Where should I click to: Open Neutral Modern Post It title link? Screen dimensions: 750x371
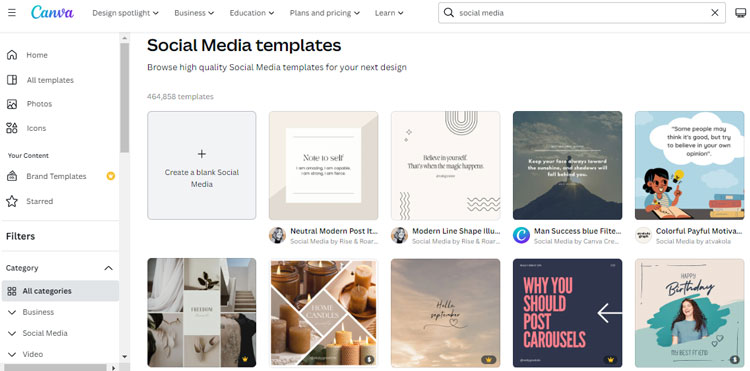[x=334, y=231]
